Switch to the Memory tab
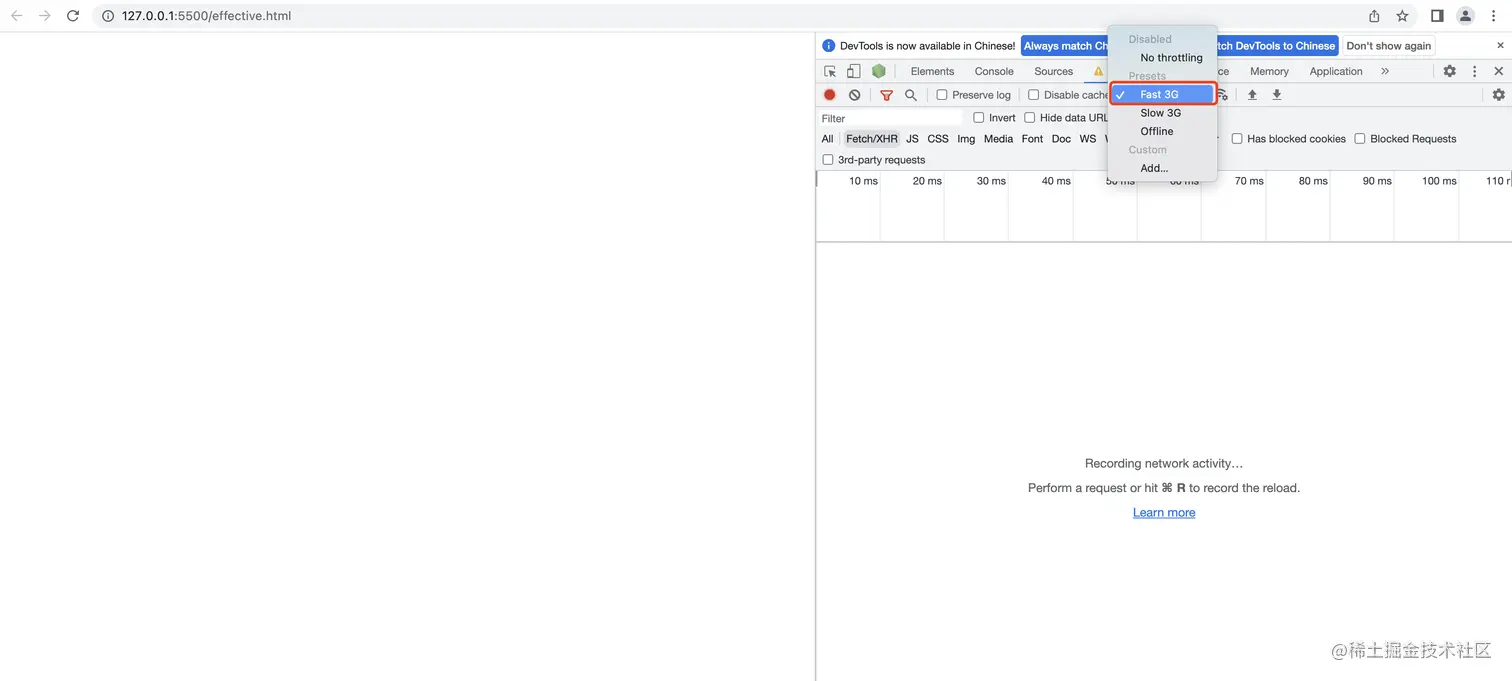1512x681 pixels. pyautogui.click(x=1269, y=71)
